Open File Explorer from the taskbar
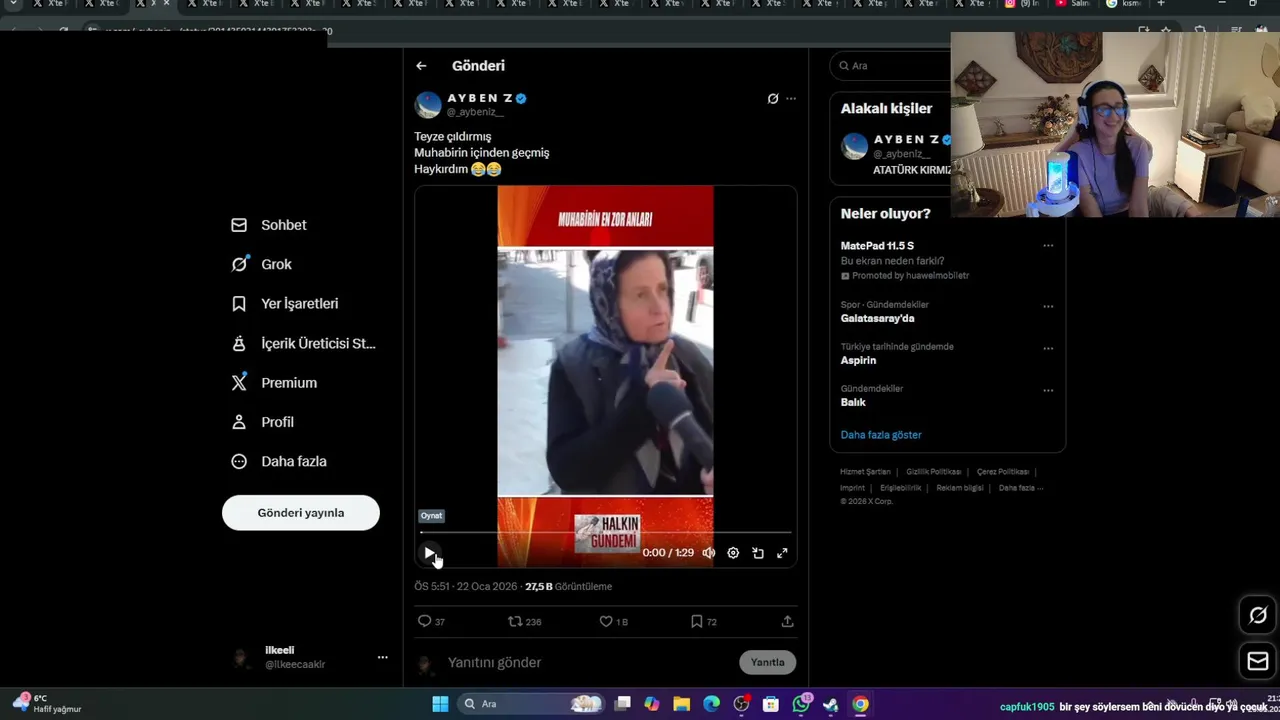Image resolution: width=1280 pixels, height=720 pixels. (682, 704)
